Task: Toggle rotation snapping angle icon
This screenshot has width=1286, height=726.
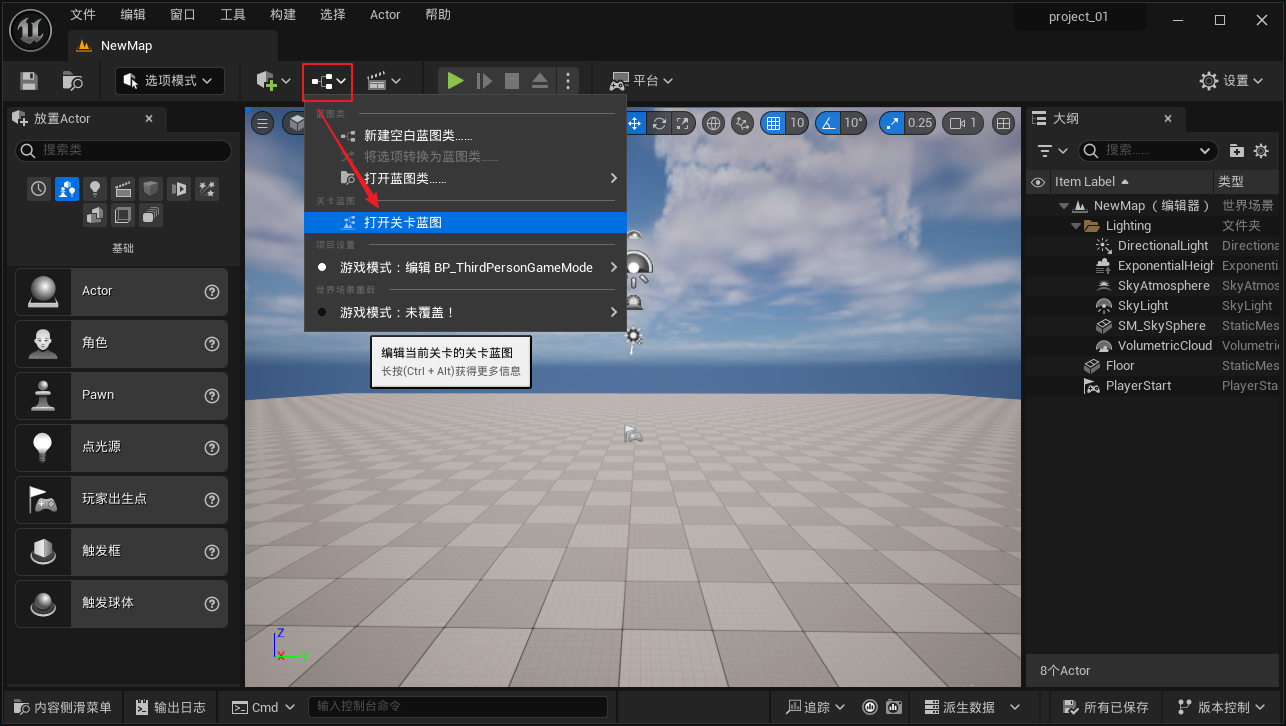Action: tap(828, 123)
